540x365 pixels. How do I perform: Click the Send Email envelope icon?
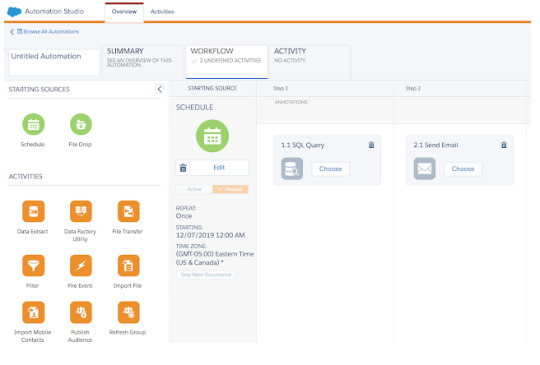[424, 169]
